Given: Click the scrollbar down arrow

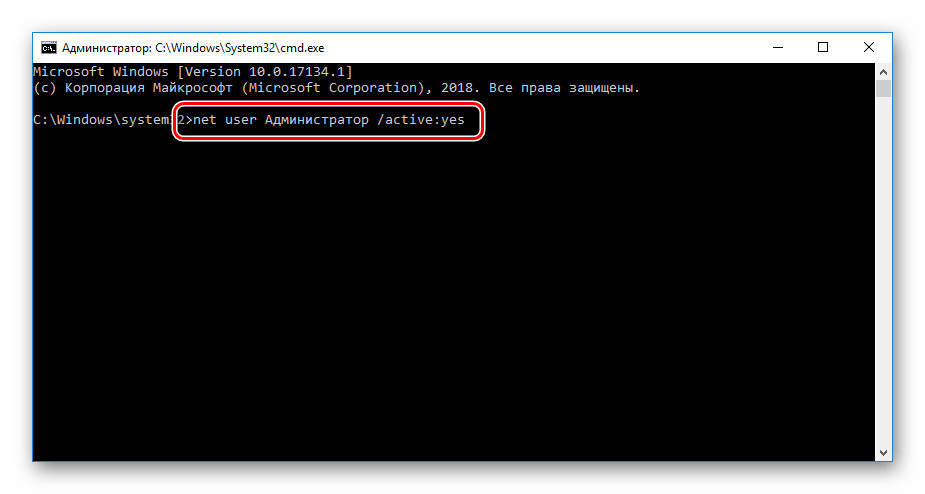Looking at the screenshot, I should click(x=883, y=454).
